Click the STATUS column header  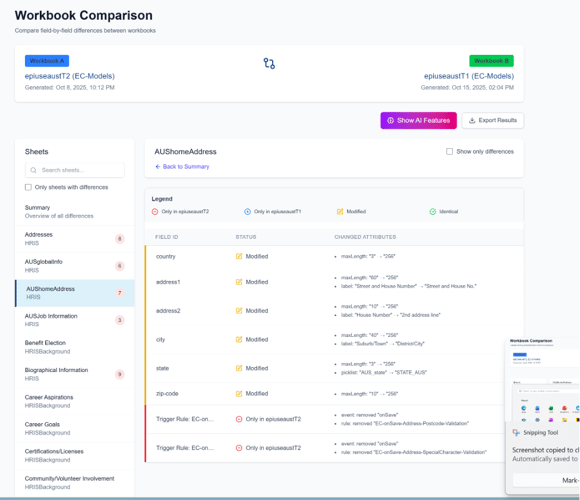(x=246, y=237)
